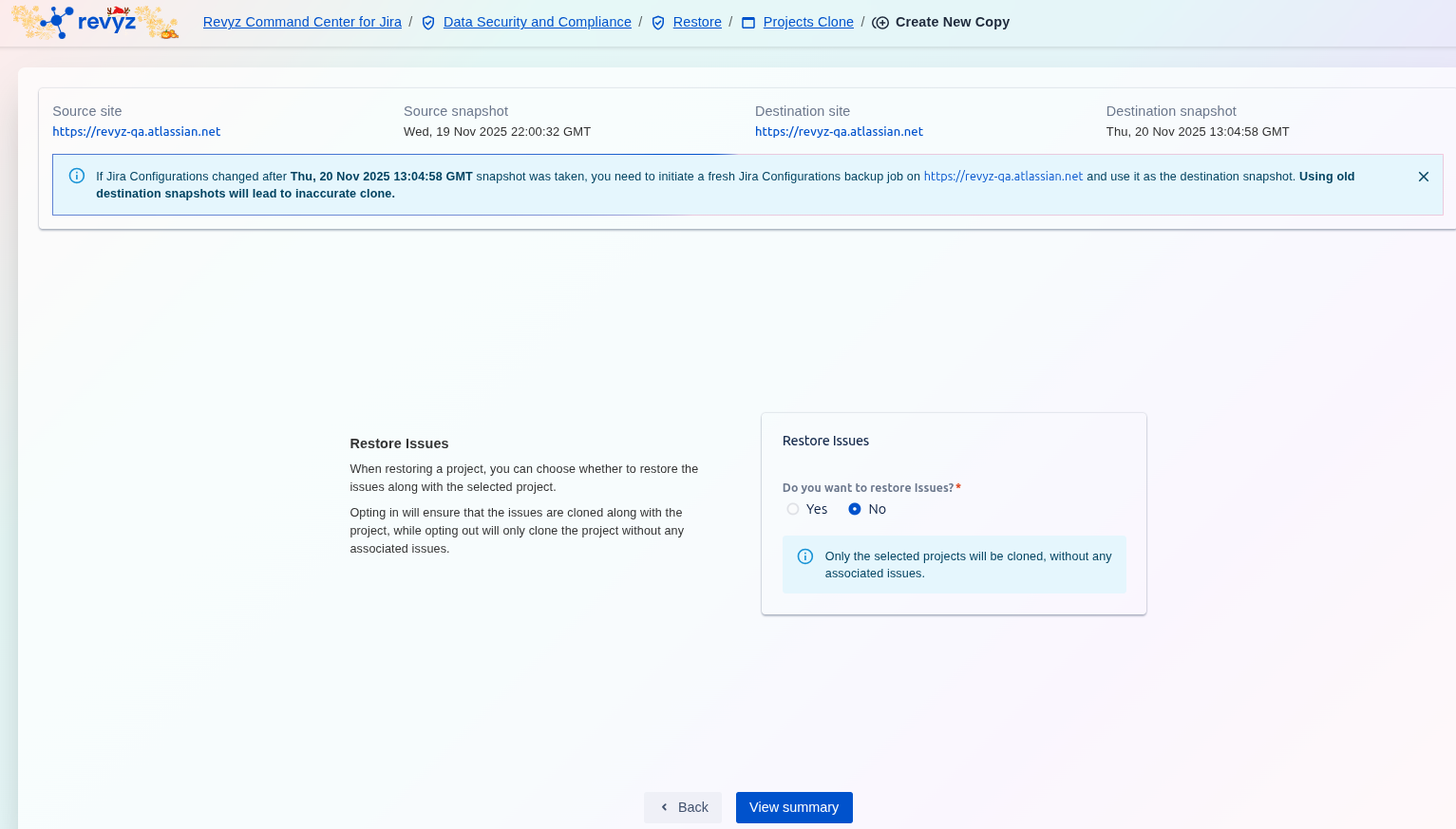The image size is (1456, 829).
Task: Open Revyz Command Center for Jira breadcrumb
Action: 302,22
